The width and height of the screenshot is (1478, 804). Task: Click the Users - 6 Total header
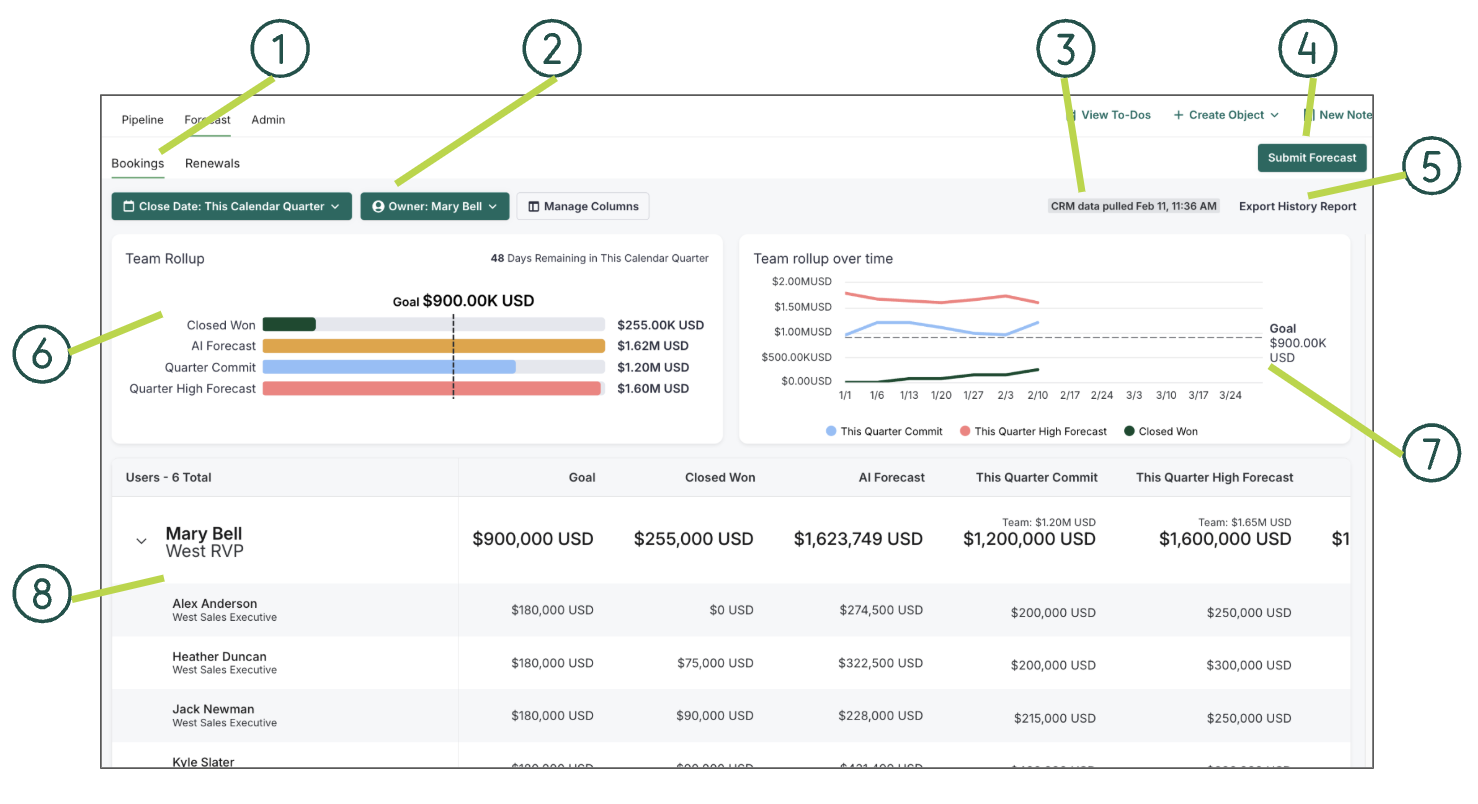coord(169,477)
